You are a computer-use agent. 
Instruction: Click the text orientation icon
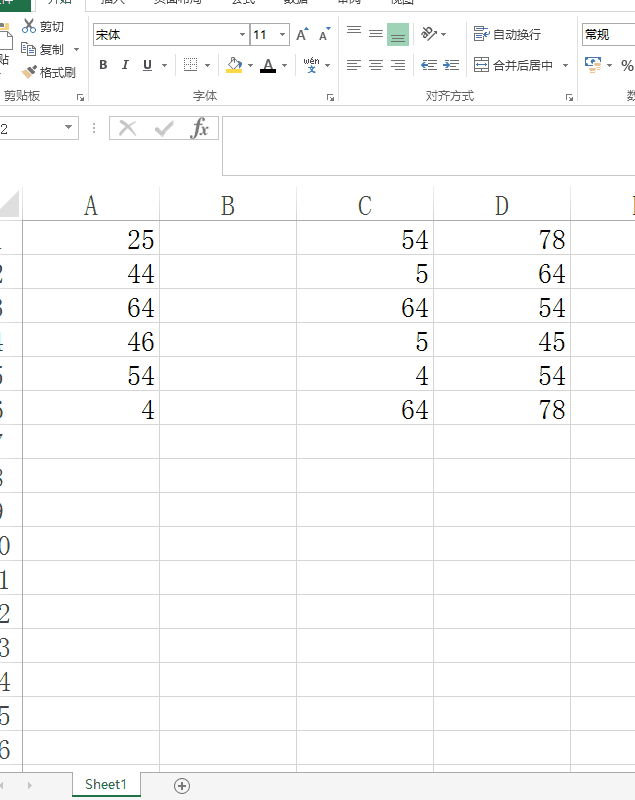(x=429, y=34)
